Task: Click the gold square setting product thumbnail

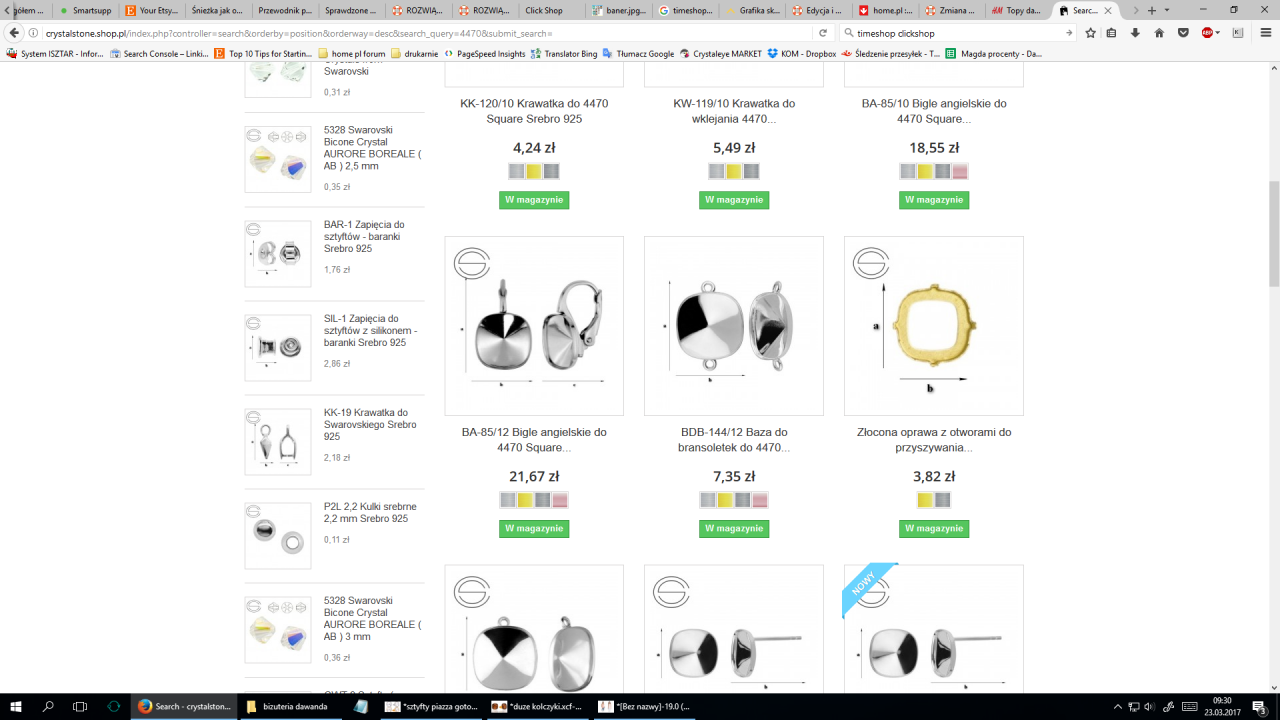Action: 934,326
